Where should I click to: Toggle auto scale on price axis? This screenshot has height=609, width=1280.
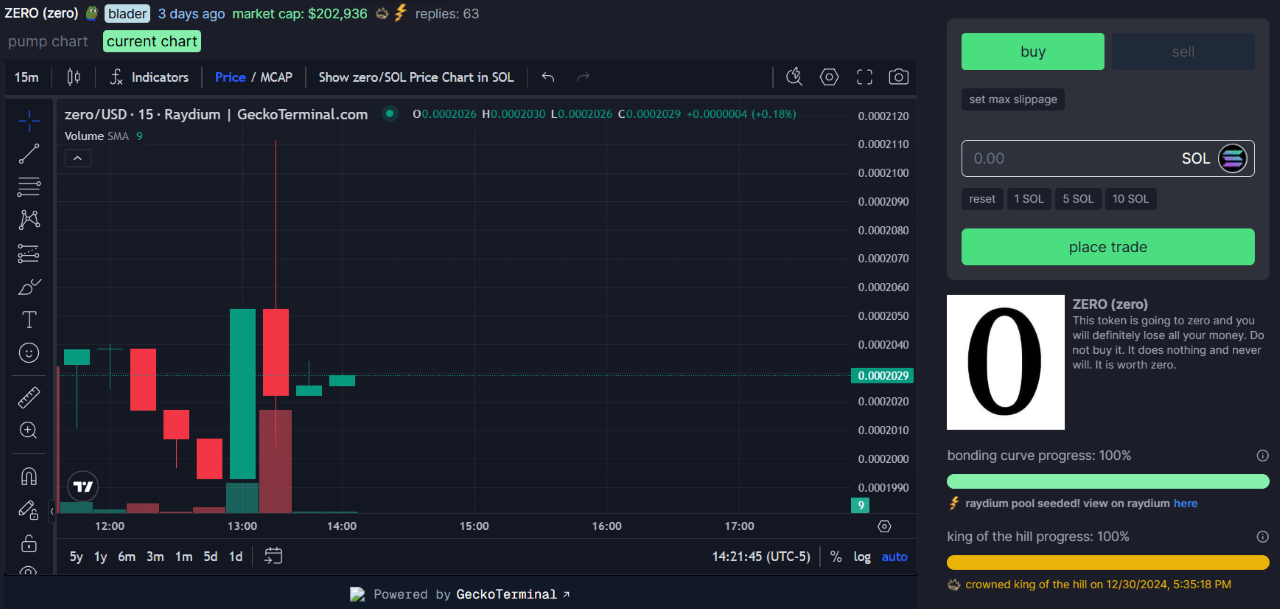(894, 556)
